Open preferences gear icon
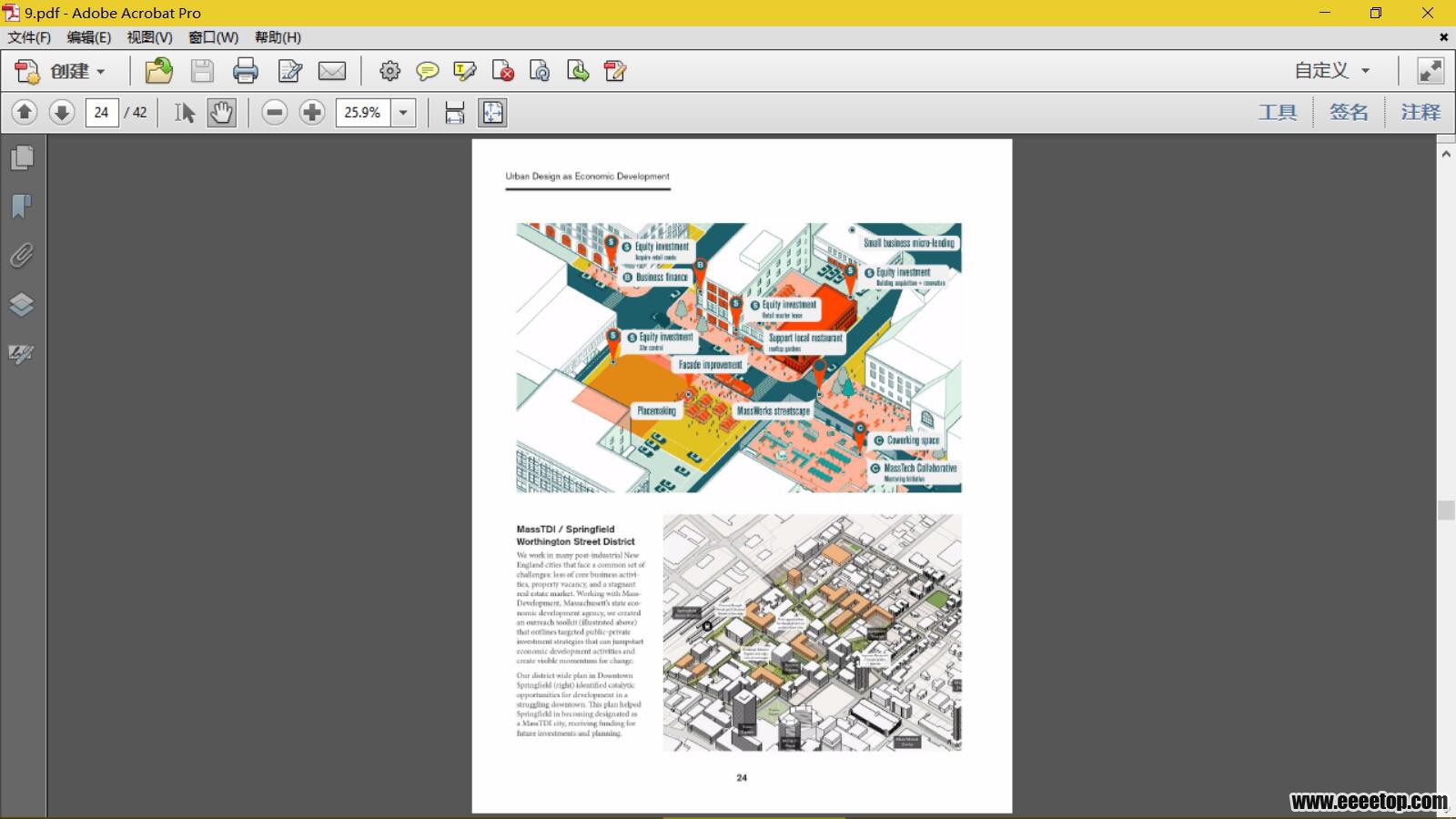1456x819 pixels. (389, 71)
